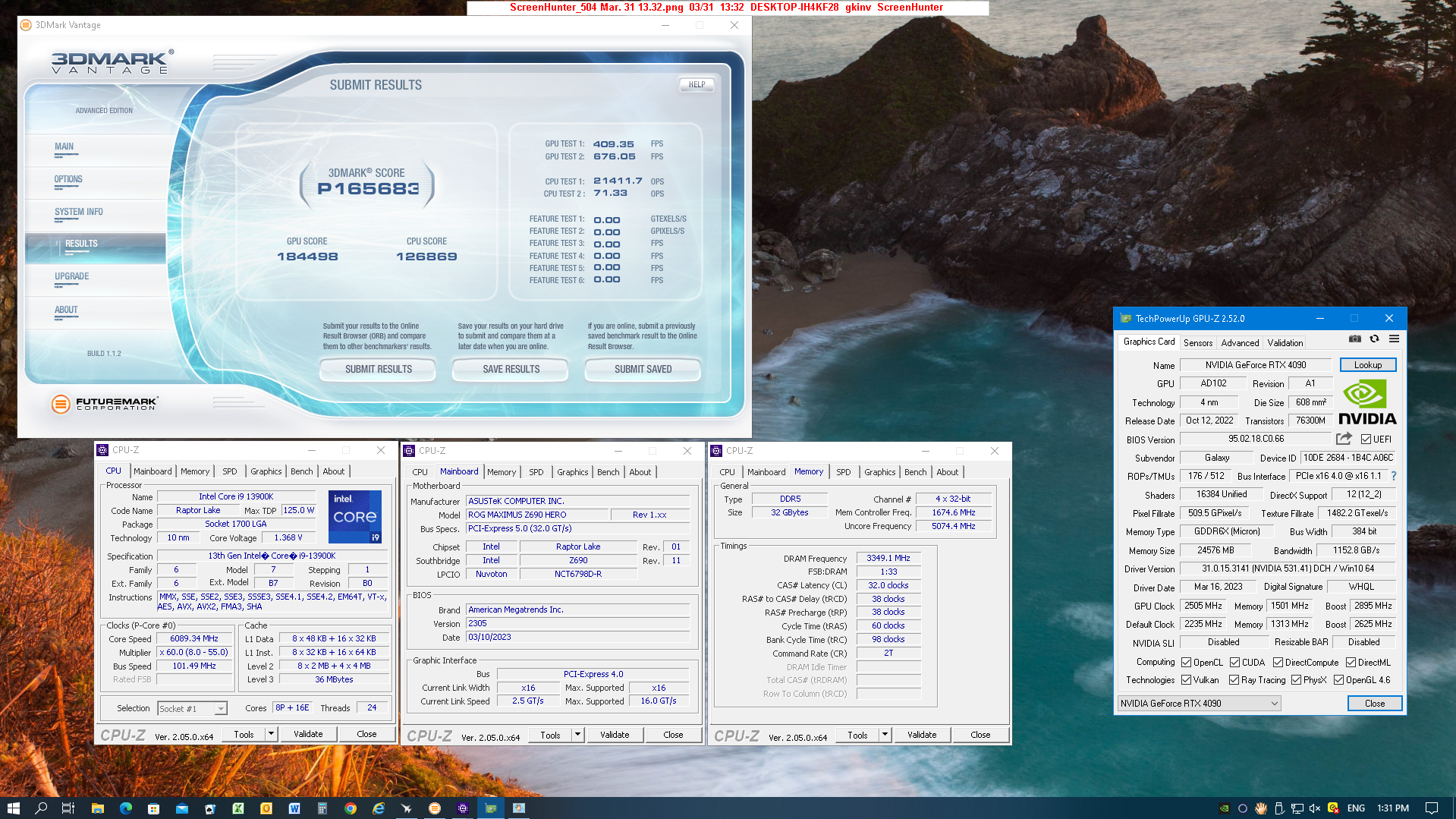Click the SUBMIT SAVED button
Image resolution: width=1456 pixels, height=819 pixels.
pos(643,370)
